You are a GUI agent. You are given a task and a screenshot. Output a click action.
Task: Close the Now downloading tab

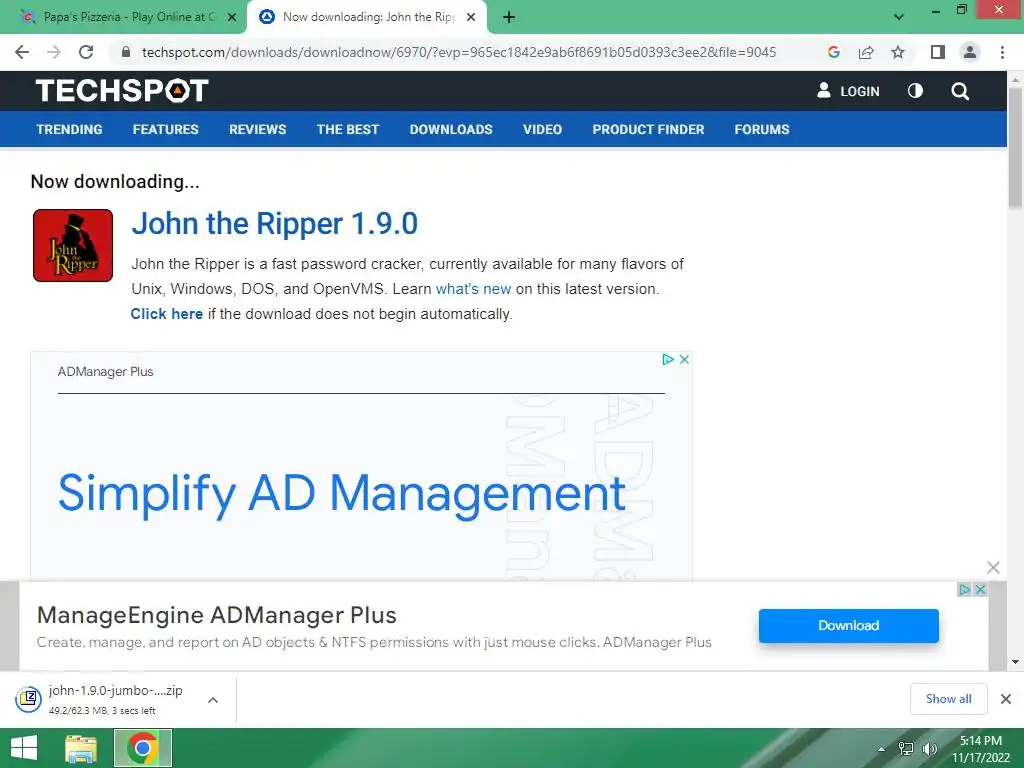coord(471,18)
